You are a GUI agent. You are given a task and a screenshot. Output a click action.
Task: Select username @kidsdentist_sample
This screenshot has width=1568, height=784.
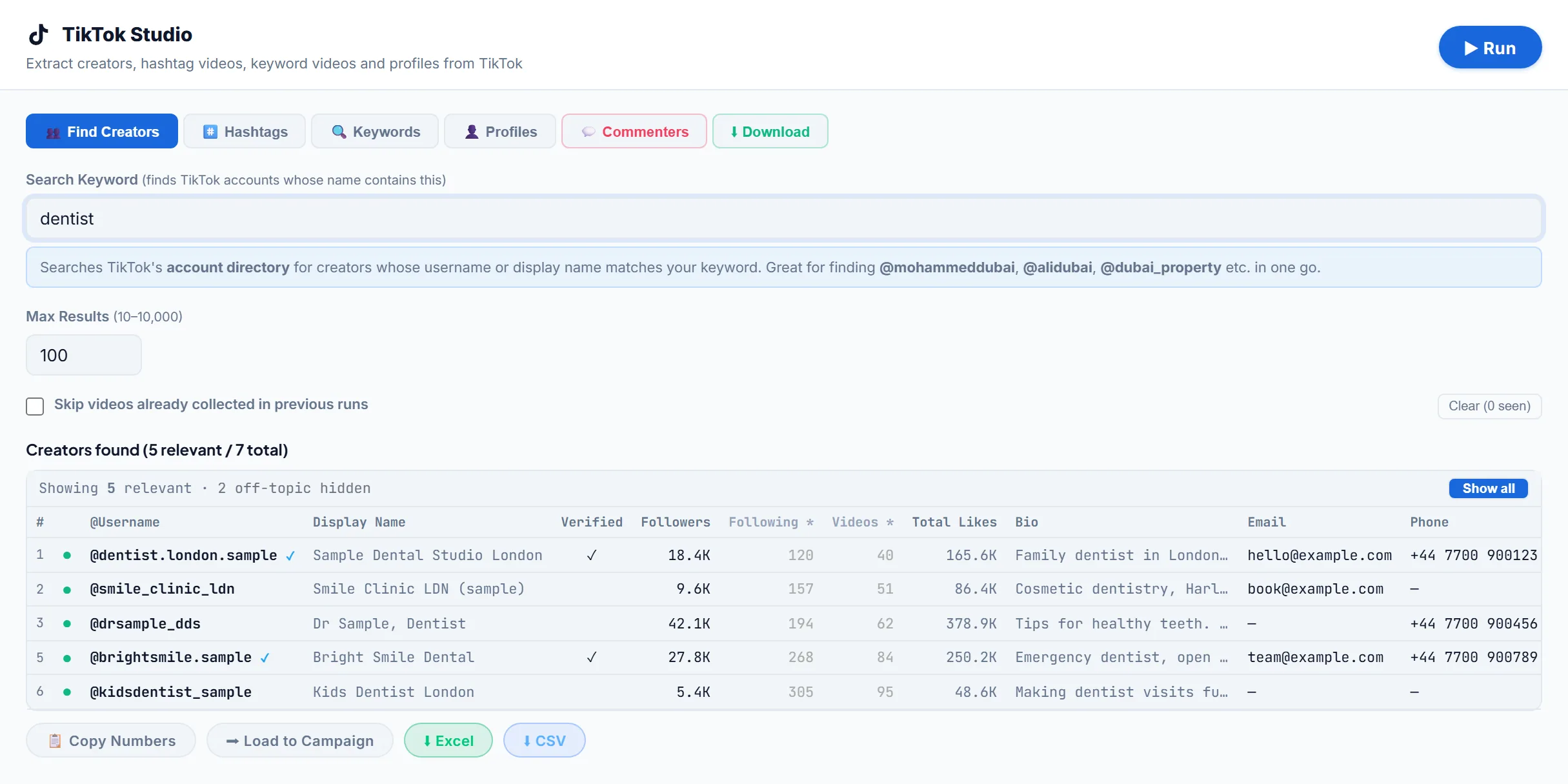tap(170, 692)
